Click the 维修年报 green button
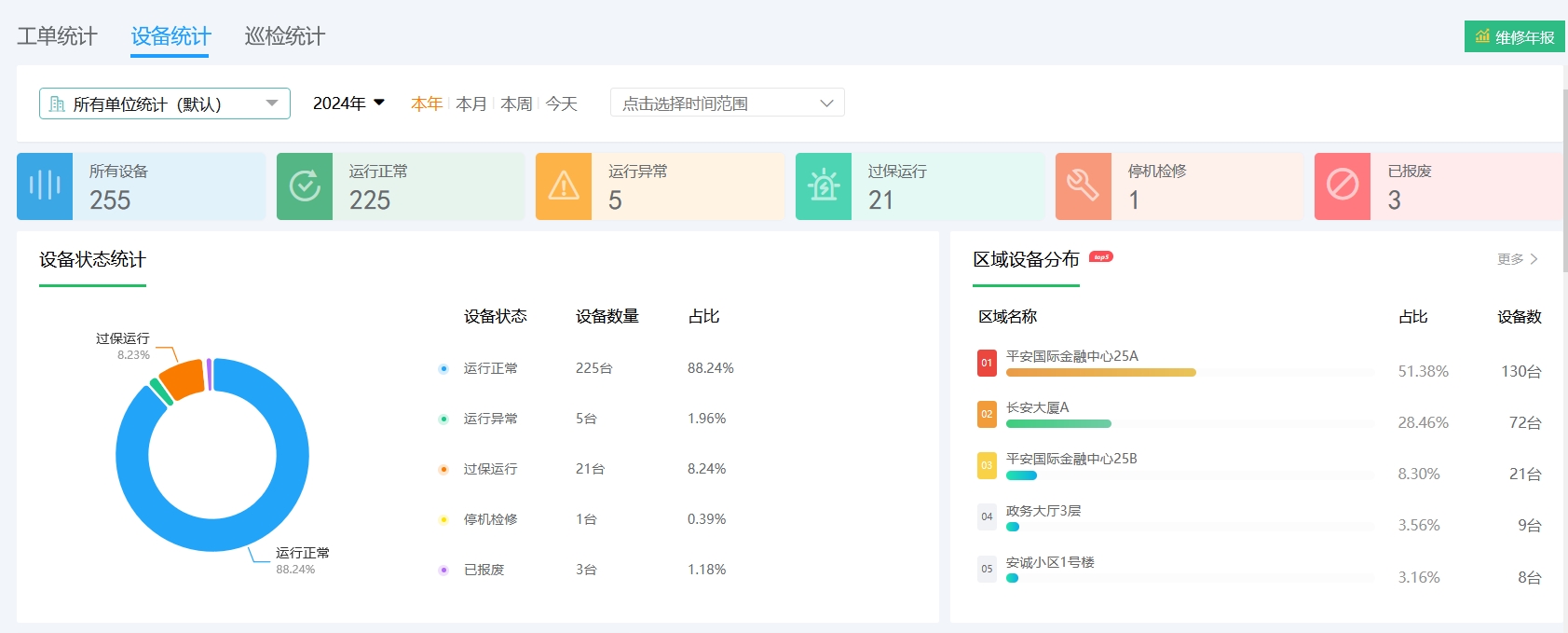Viewport: 1568px width, 633px height. (1514, 37)
